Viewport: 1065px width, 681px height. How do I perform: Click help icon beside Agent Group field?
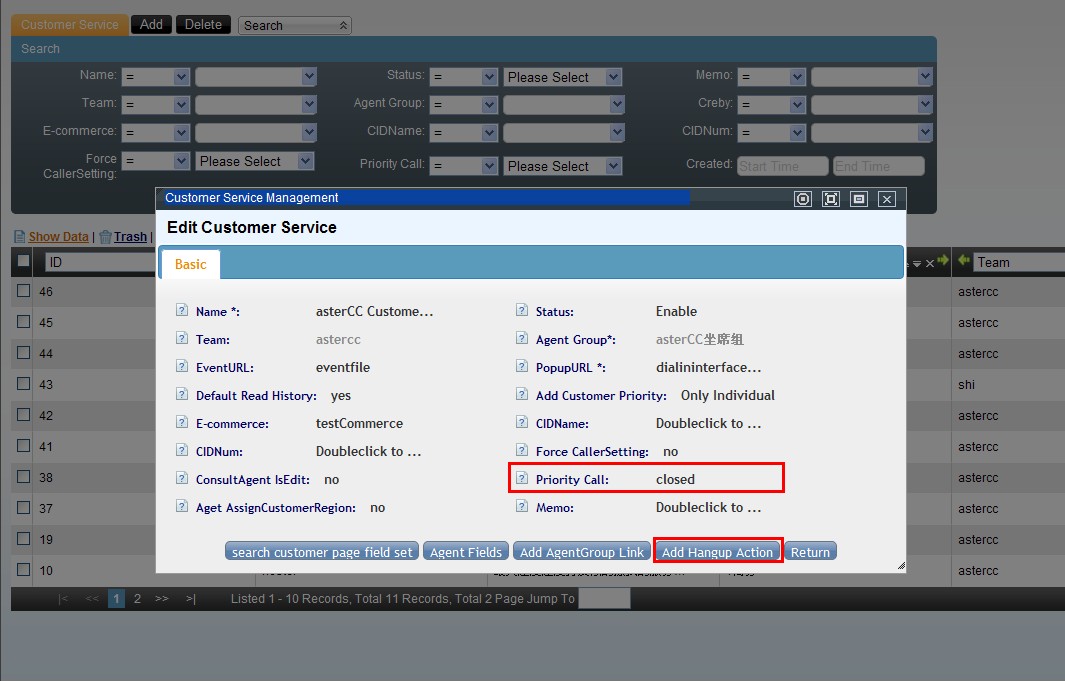(x=522, y=339)
